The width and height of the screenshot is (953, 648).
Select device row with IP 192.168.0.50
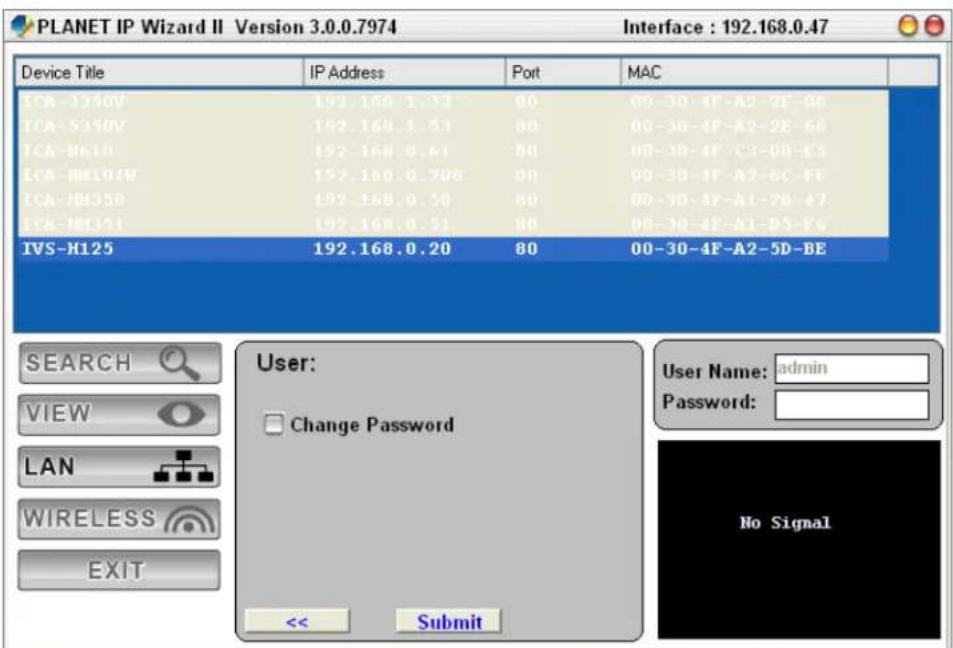(453, 200)
